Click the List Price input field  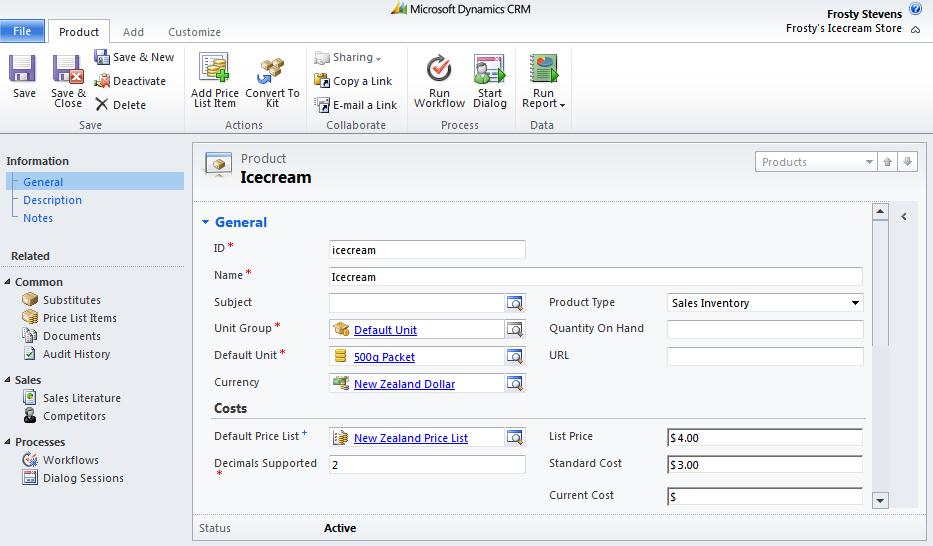pyautogui.click(x=765, y=438)
